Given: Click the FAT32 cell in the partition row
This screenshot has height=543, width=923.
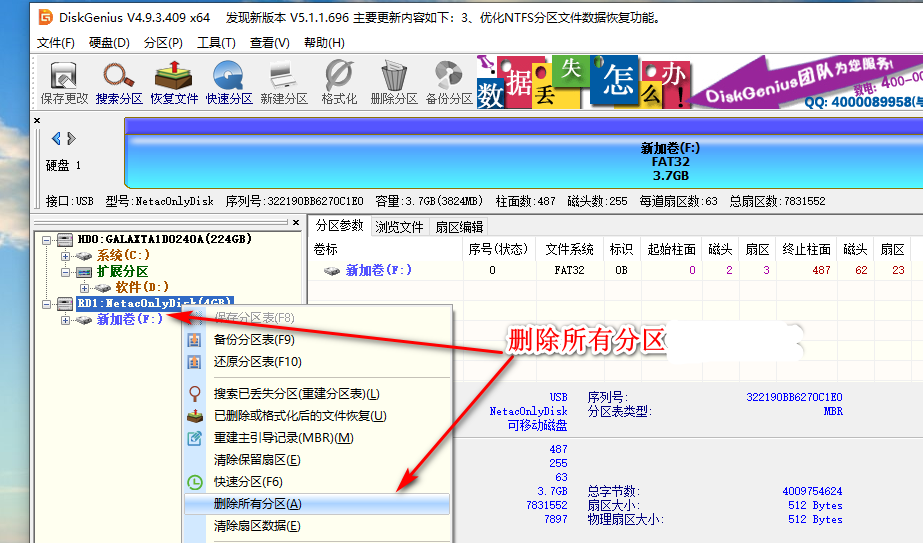Looking at the screenshot, I should tap(569, 270).
